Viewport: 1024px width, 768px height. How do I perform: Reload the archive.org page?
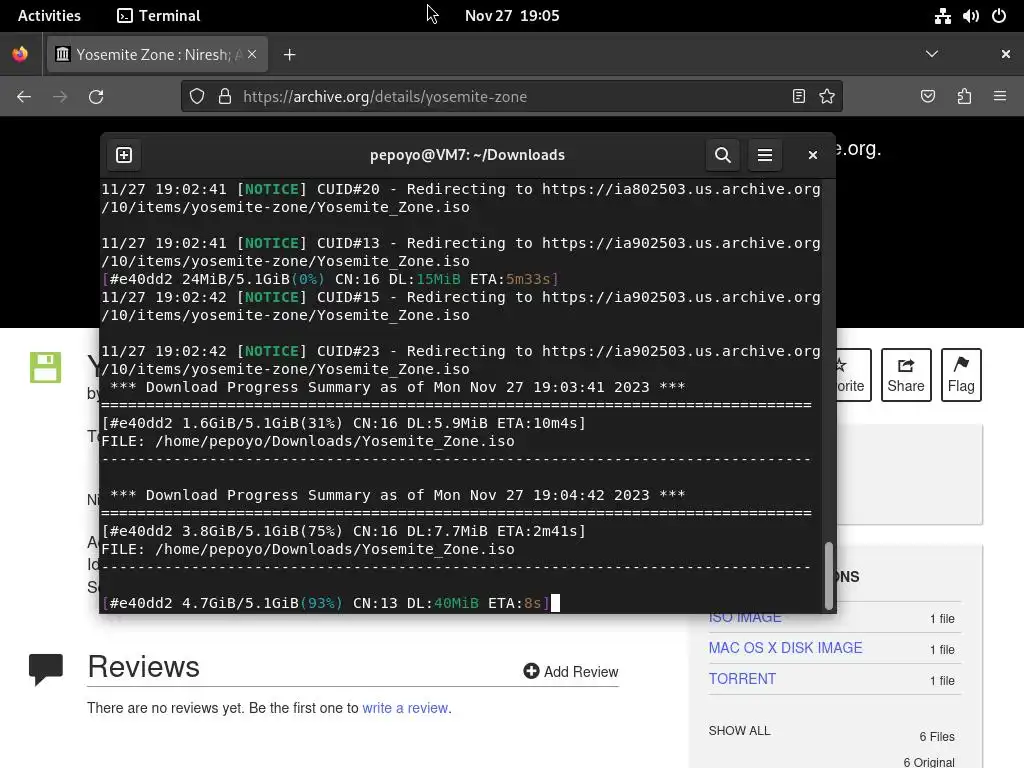pyautogui.click(x=96, y=97)
